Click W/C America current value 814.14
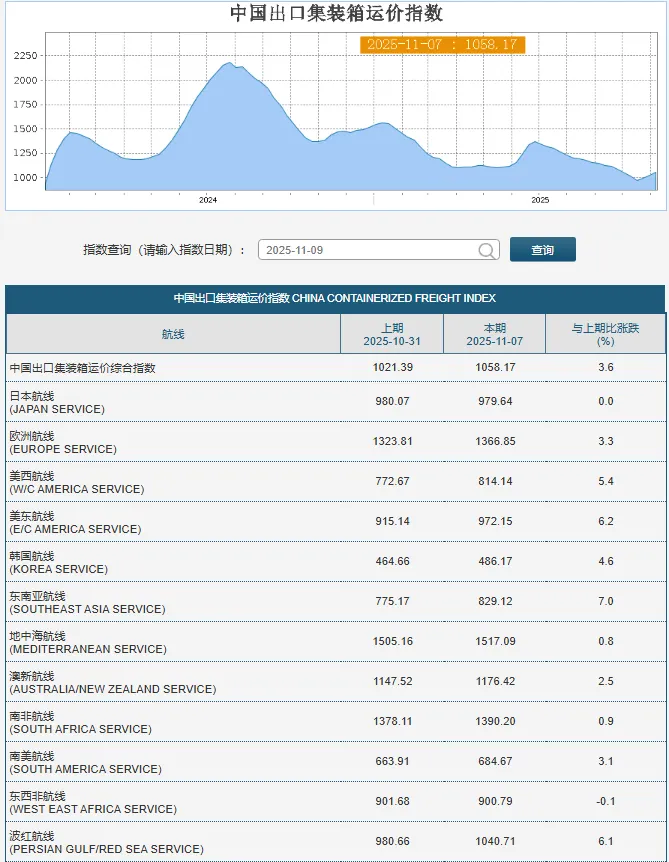 [x=495, y=482]
